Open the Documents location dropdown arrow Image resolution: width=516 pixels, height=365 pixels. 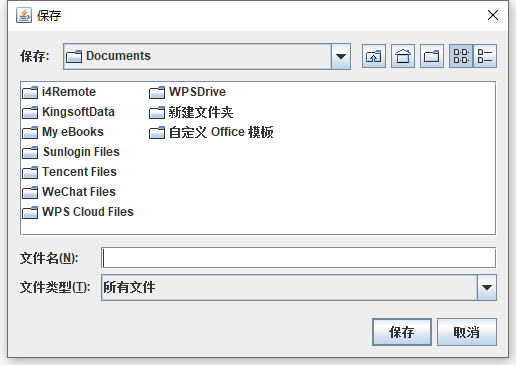point(341,56)
